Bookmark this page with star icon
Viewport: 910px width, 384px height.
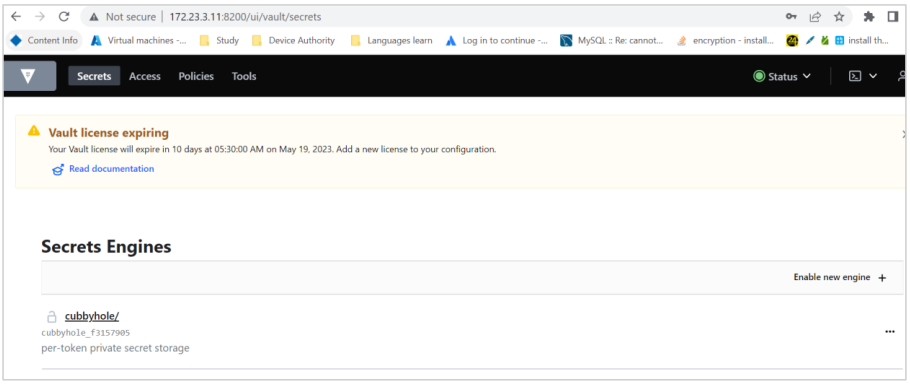point(839,17)
